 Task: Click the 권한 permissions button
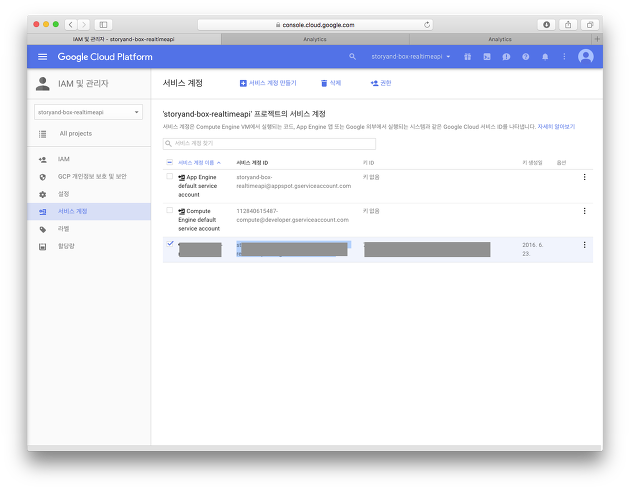381,83
